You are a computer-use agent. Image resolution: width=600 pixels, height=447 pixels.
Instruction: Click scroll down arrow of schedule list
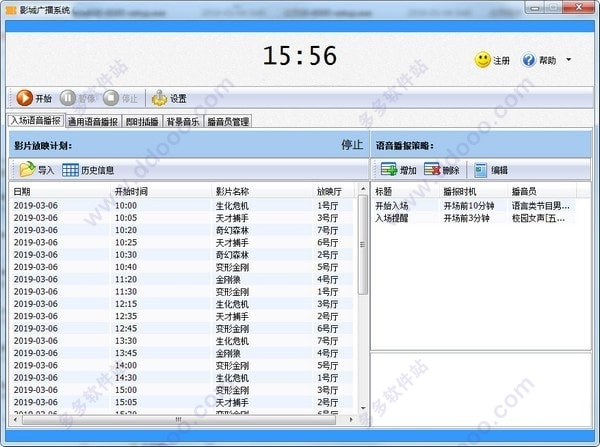click(362, 408)
